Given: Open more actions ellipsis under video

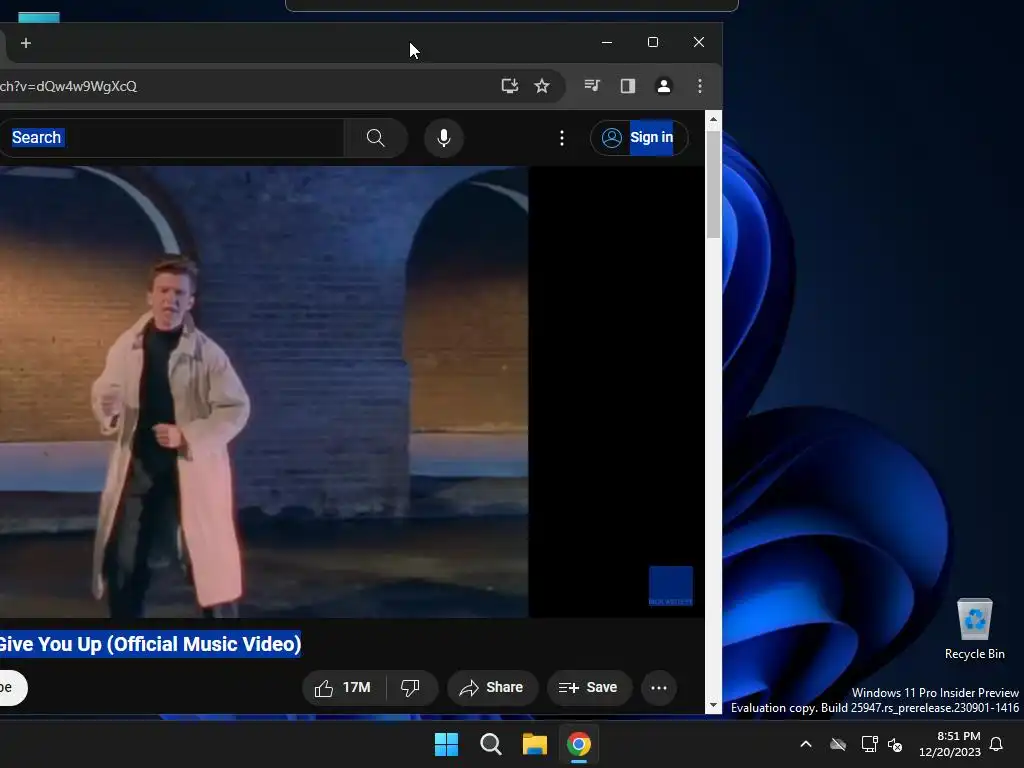Looking at the screenshot, I should [658, 688].
